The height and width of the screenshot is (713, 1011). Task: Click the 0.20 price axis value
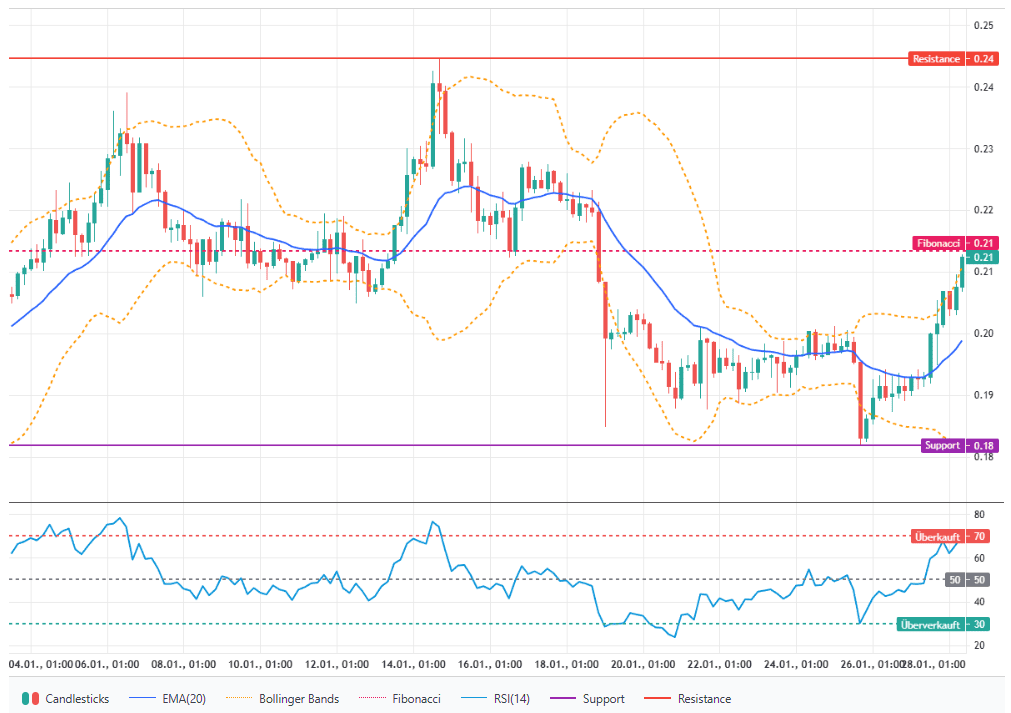point(983,333)
